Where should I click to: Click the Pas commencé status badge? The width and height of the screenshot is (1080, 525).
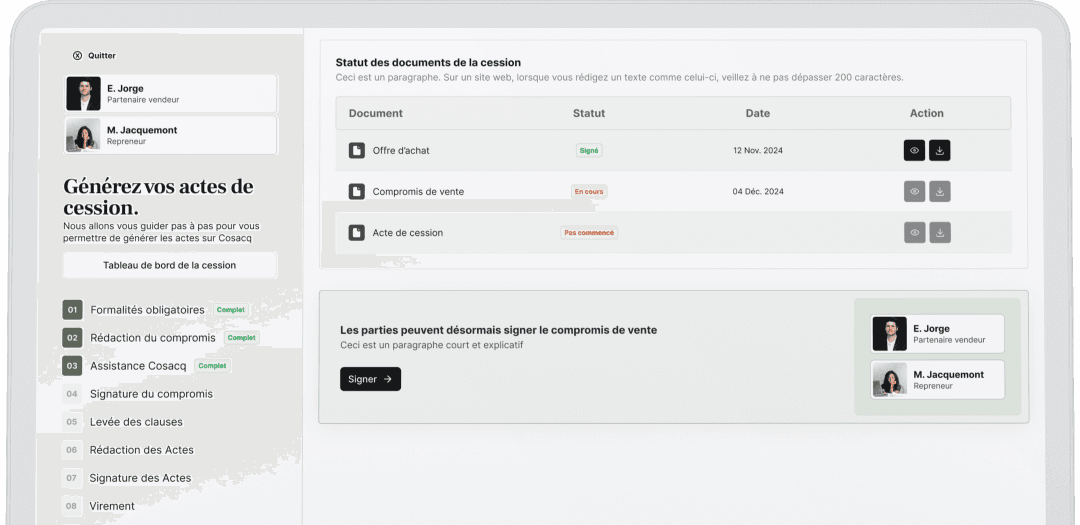(589, 233)
